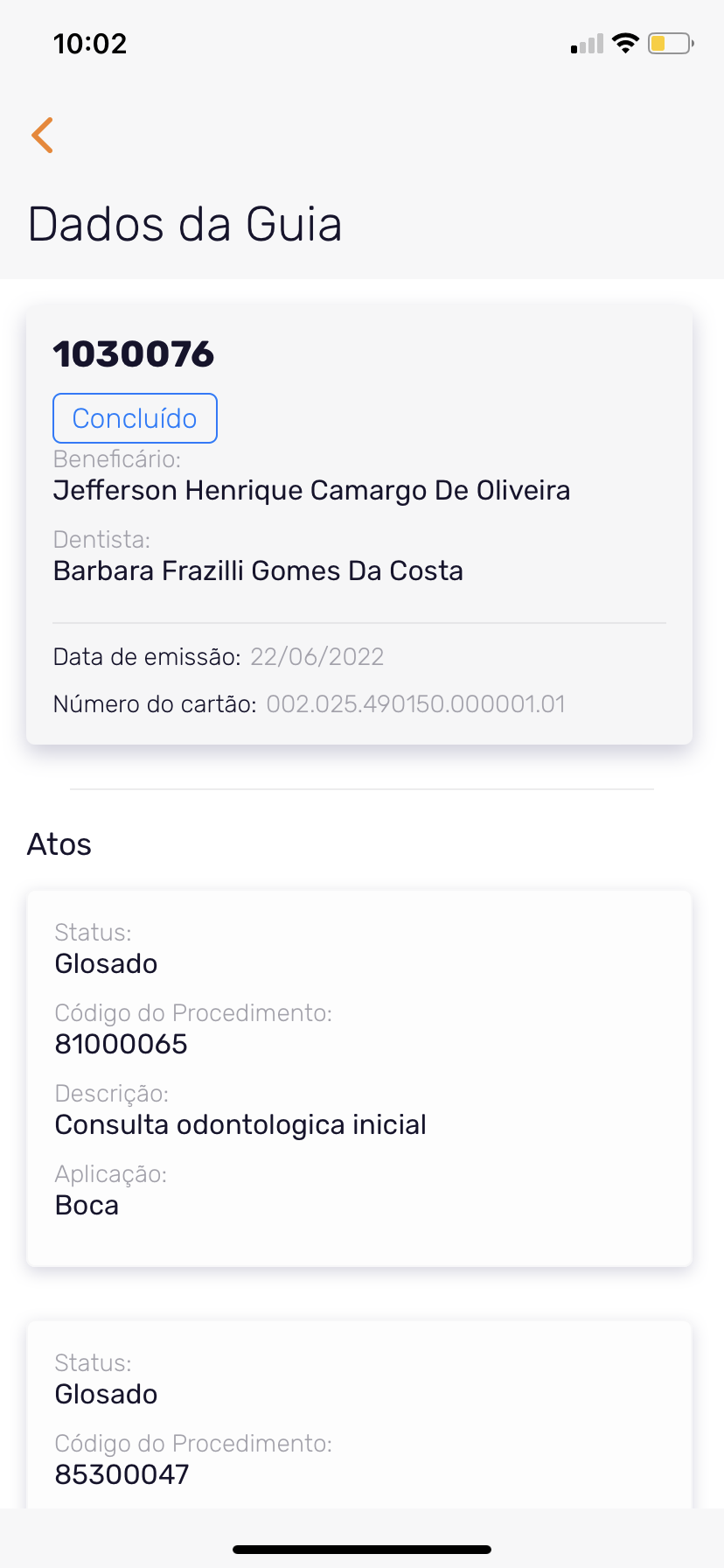Image resolution: width=724 pixels, height=1568 pixels.
Task: Tap guide number 1030076
Action: pyautogui.click(x=134, y=354)
